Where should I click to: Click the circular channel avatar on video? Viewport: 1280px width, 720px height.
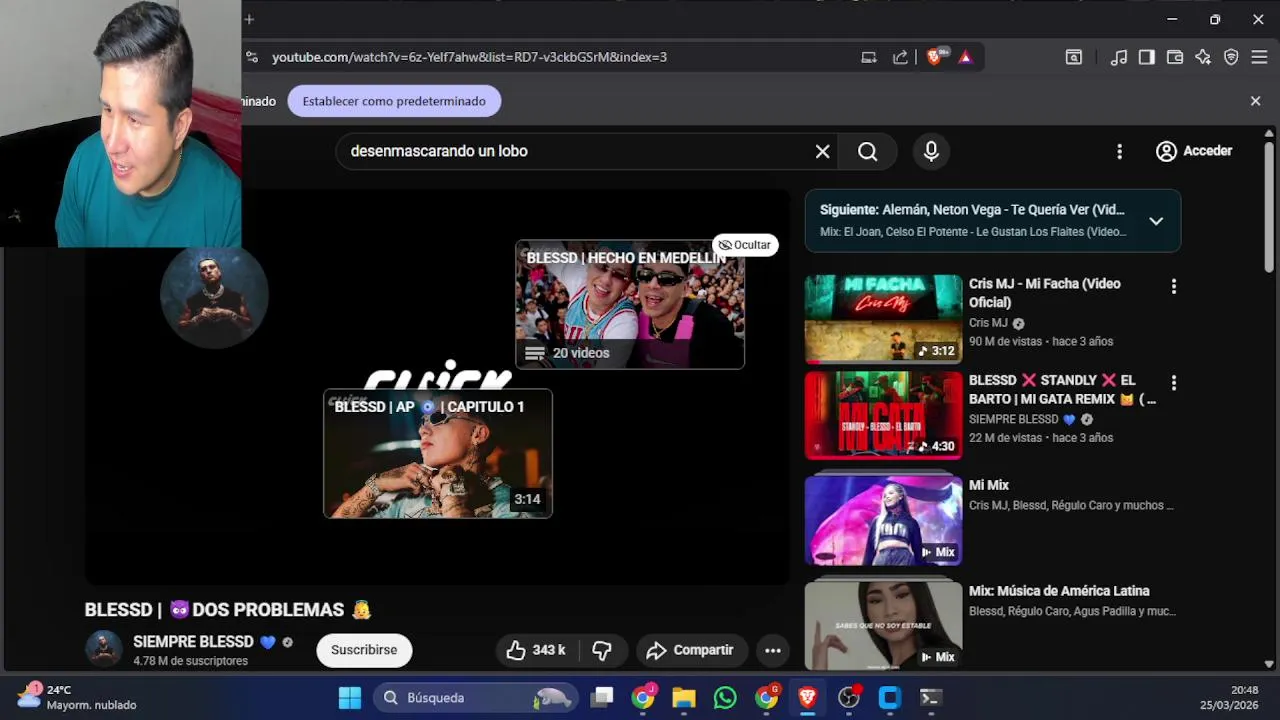[x=214, y=295]
